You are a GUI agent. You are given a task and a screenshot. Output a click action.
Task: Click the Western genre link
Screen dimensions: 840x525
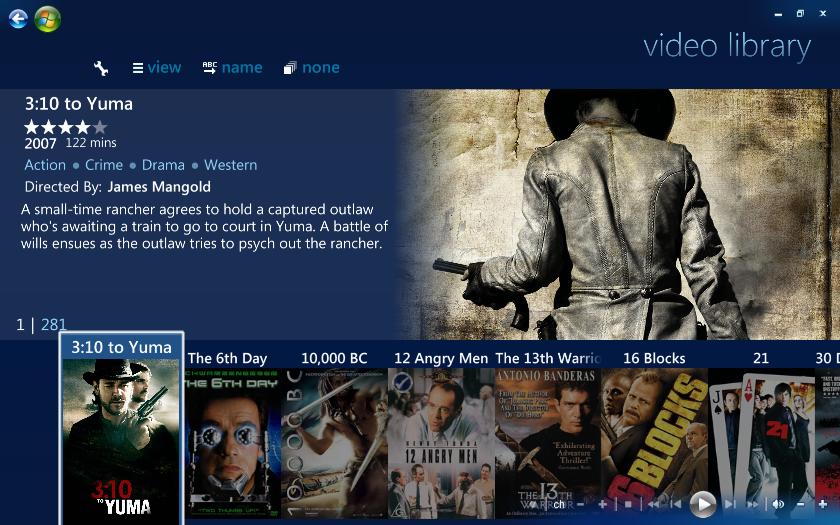point(230,165)
